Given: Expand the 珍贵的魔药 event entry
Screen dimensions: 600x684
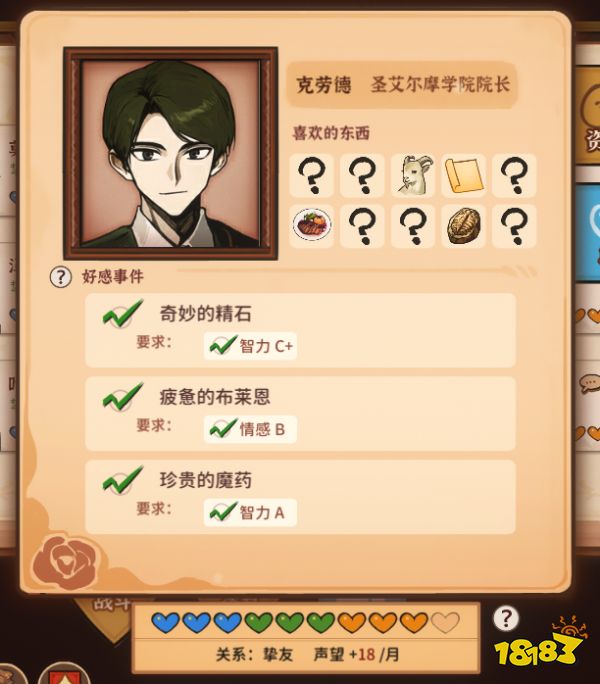Looking at the screenshot, I should click(300, 497).
